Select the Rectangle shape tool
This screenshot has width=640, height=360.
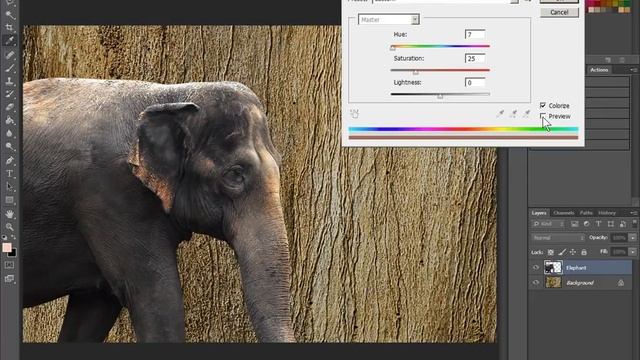click(10, 200)
